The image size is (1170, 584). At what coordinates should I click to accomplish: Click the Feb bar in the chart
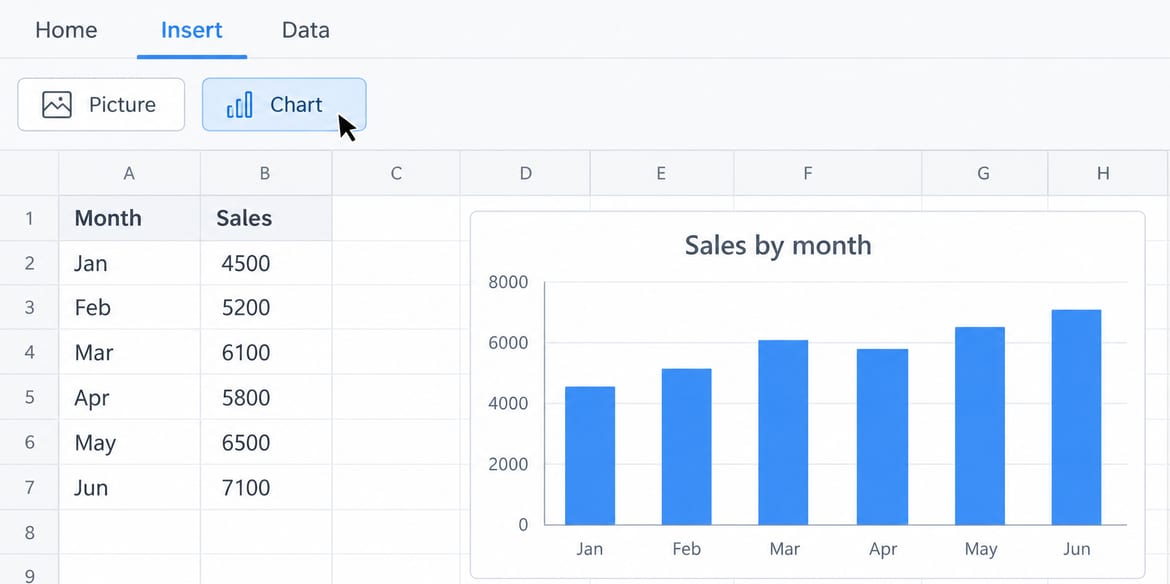pyautogui.click(x=686, y=447)
